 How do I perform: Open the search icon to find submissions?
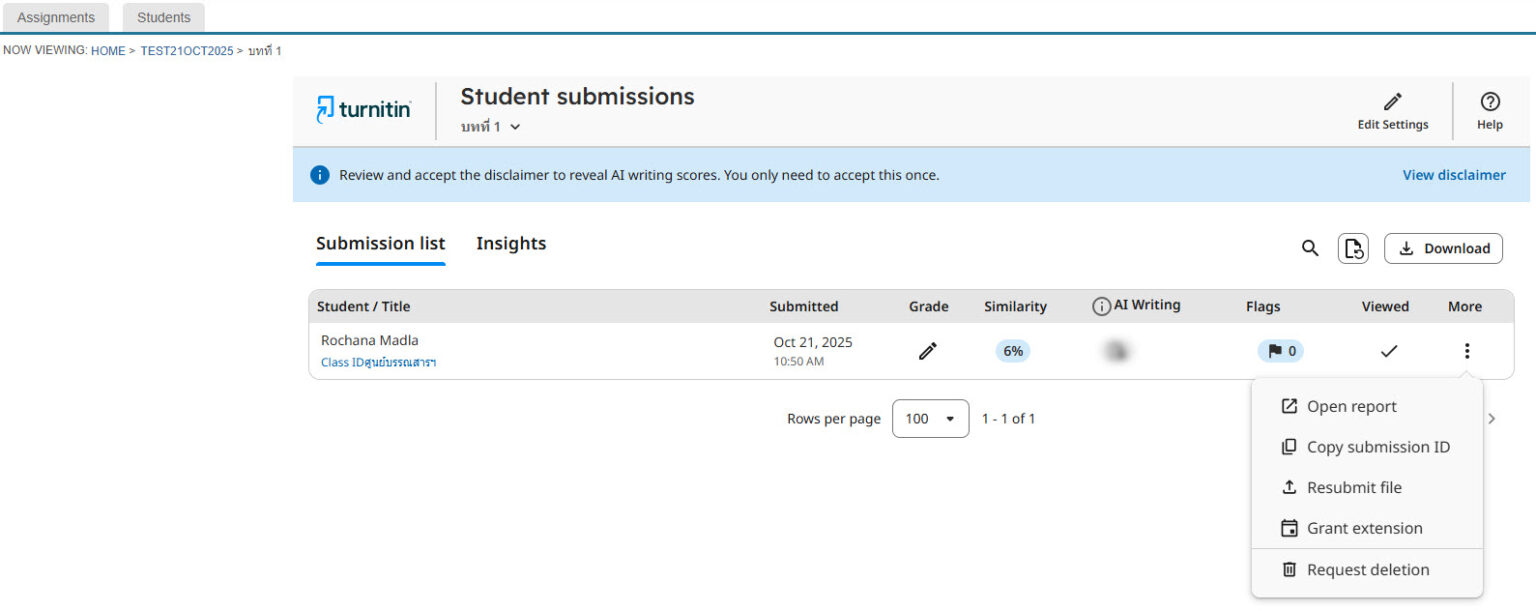(1310, 248)
